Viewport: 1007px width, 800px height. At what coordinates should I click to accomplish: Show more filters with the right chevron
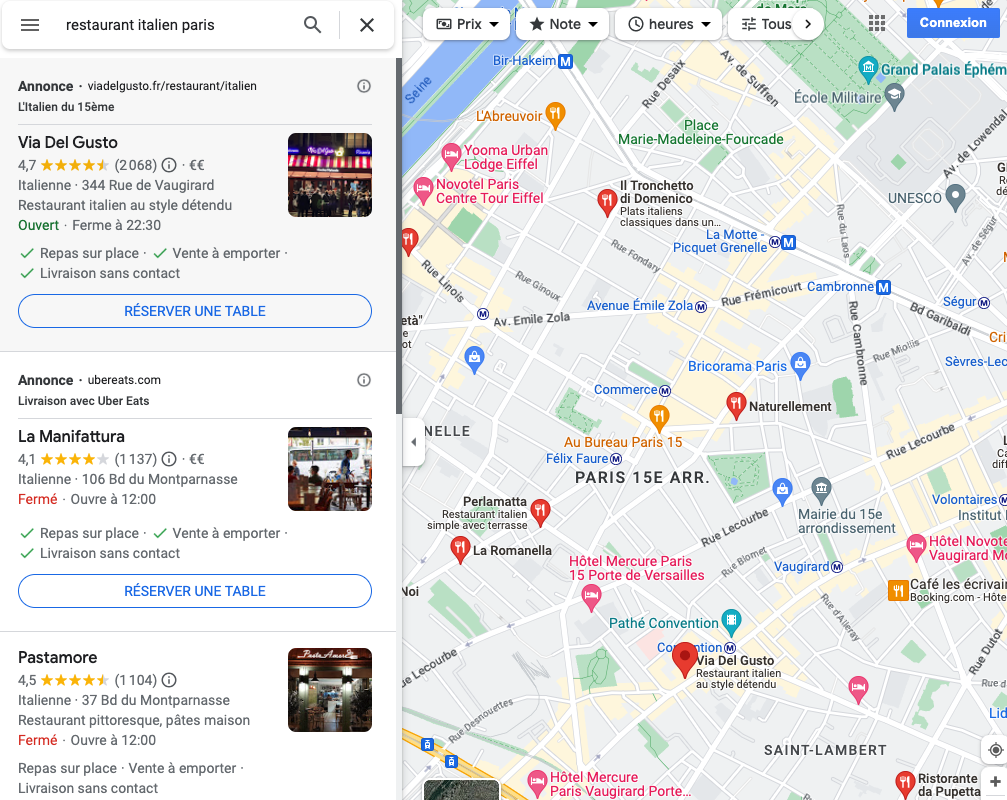(808, 24)
